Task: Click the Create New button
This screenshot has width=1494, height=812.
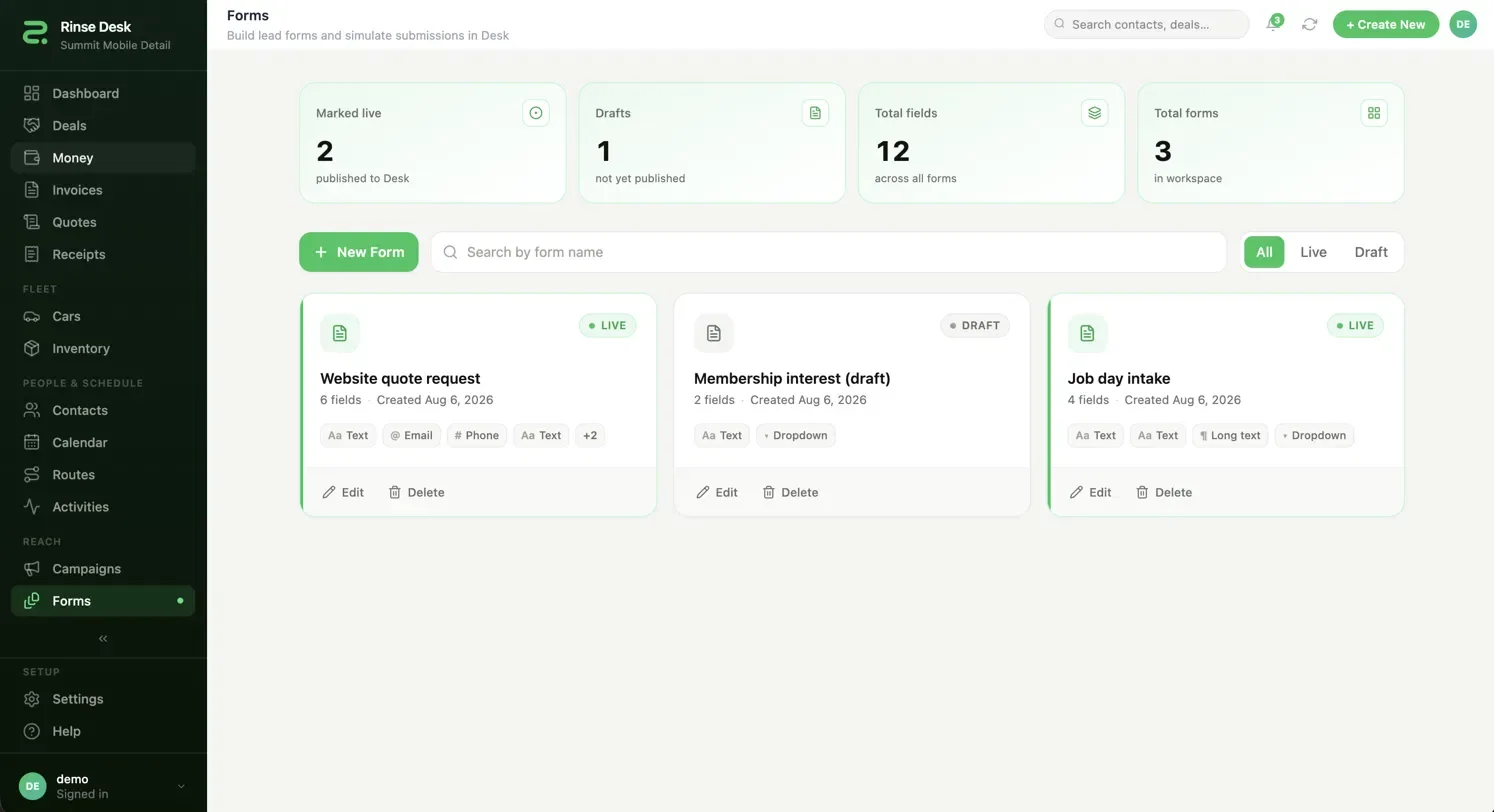Action: pyautogui.click(x=1385, y=24)
